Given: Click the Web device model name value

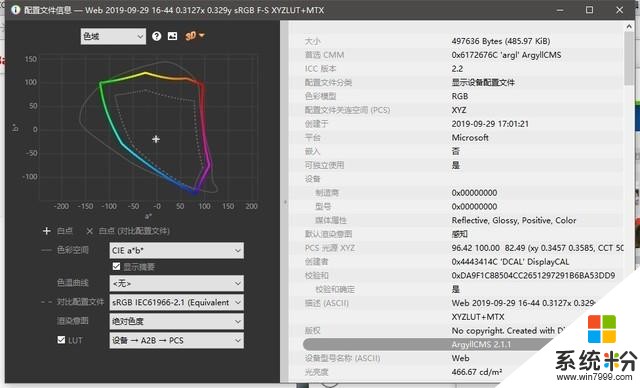Looking at the screenshot, I should tap(460, 358).
